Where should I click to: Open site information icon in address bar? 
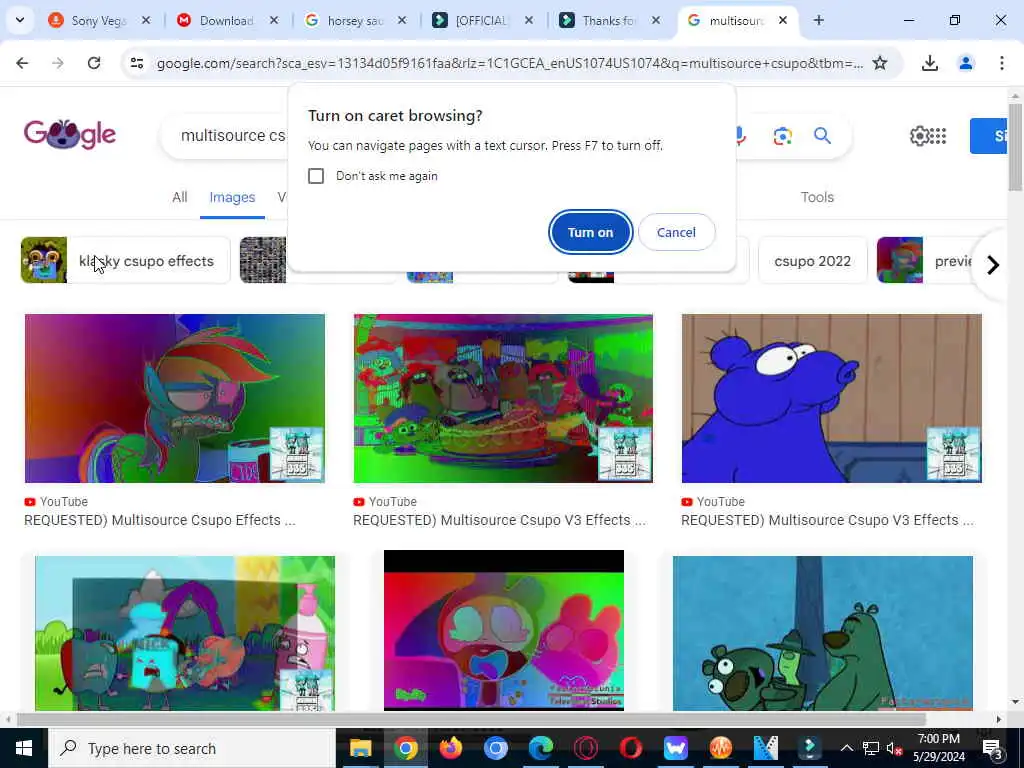pyautogui.click(x=136, y=63)
